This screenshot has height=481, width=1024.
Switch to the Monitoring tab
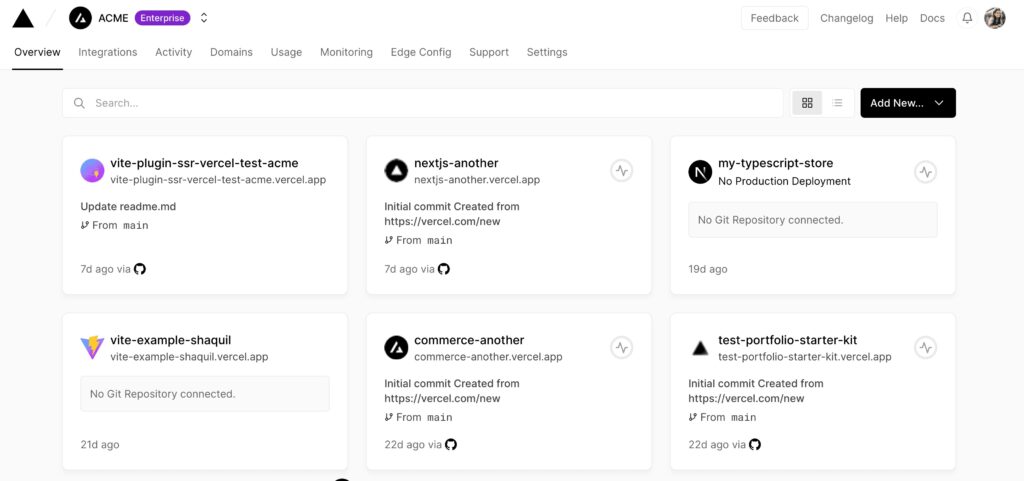coord(346,52)
